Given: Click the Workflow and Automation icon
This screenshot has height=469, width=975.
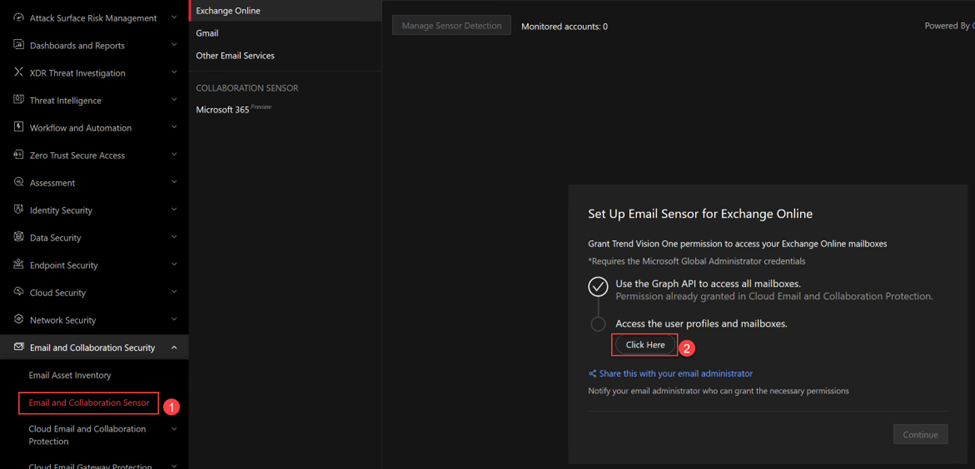Looking at the screenshot, I should [18, 128].
